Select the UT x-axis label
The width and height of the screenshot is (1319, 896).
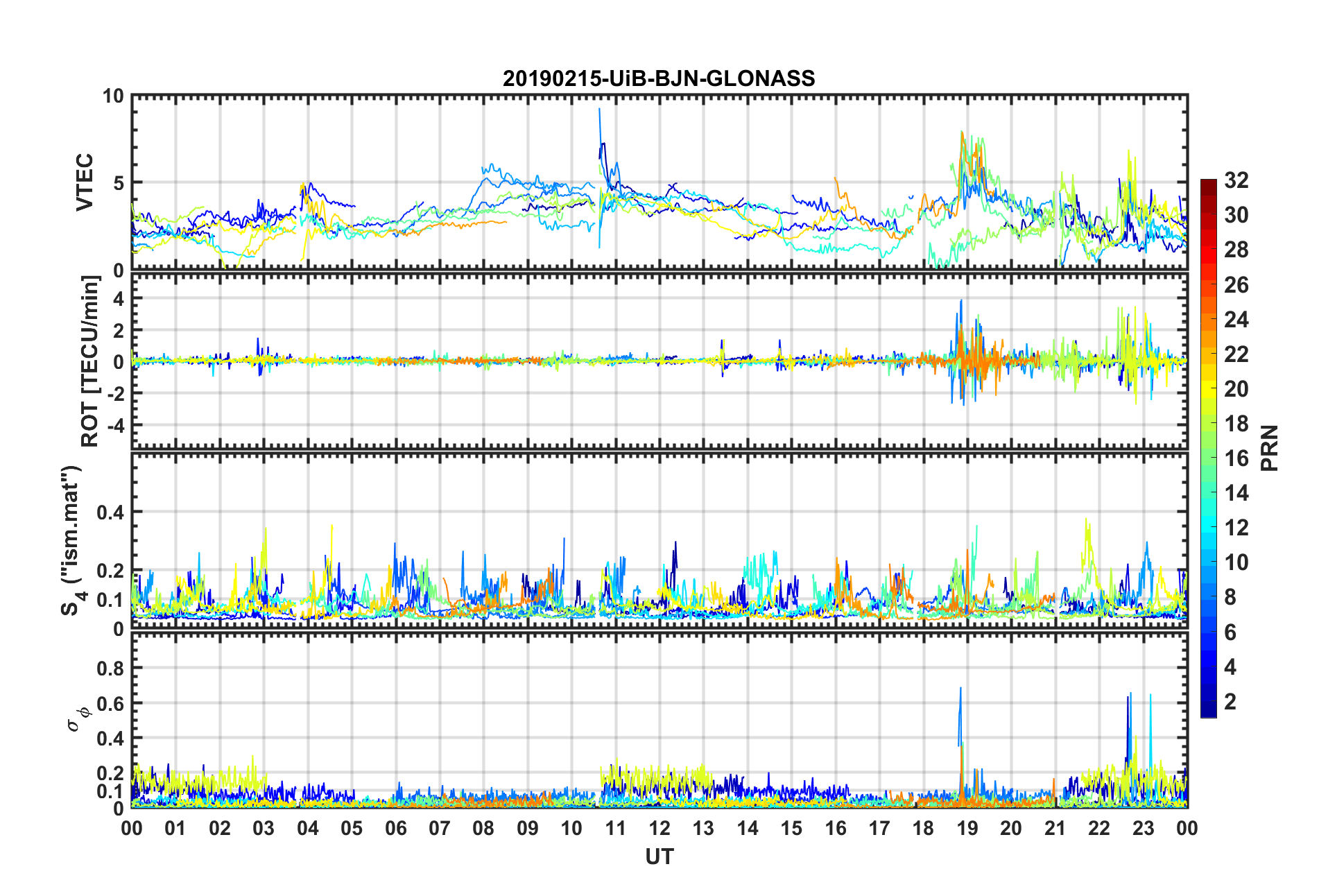tap(659, 857)
